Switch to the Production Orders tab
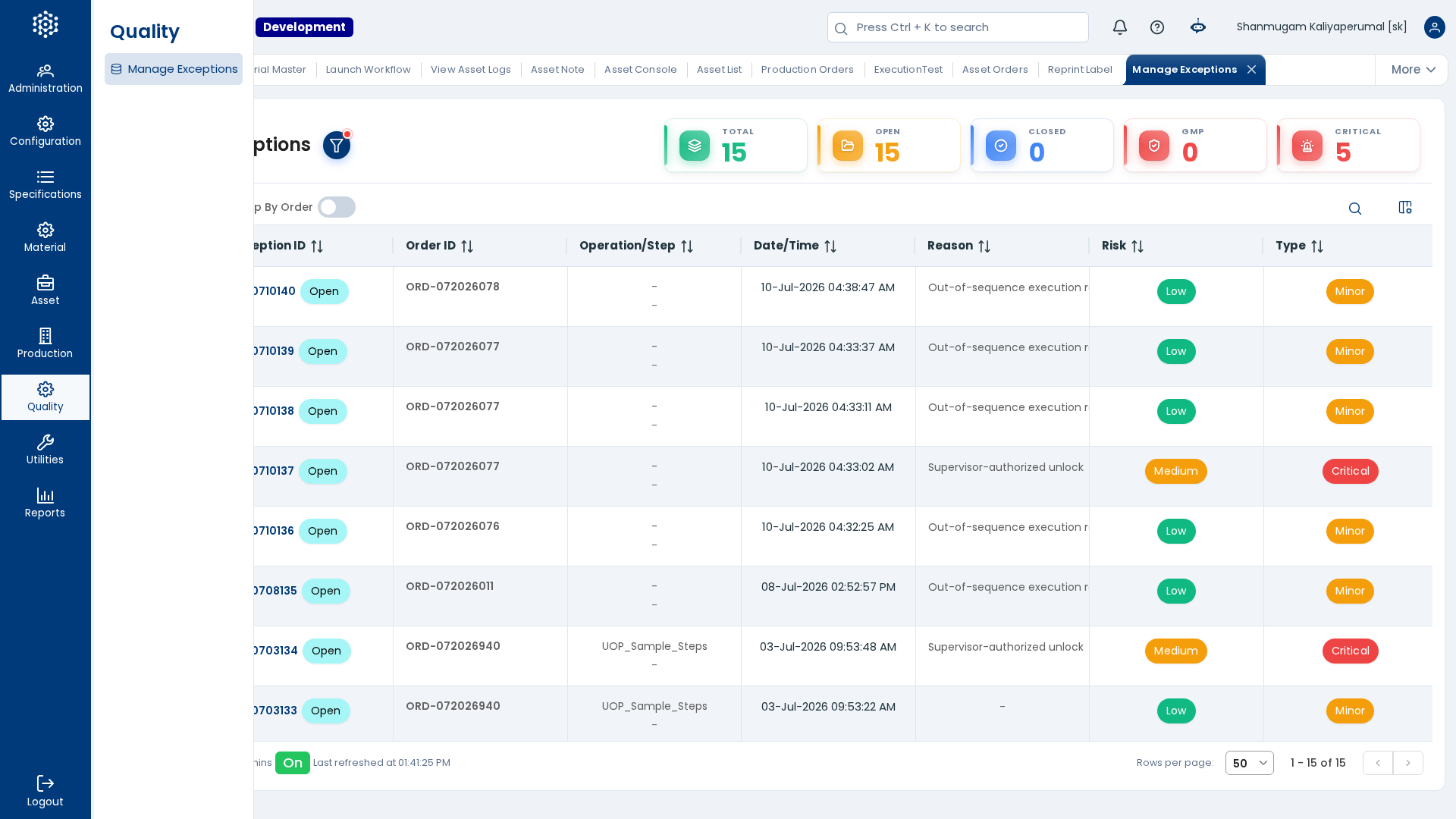This screenshot has width=1456, height=819. click(808, 70)
